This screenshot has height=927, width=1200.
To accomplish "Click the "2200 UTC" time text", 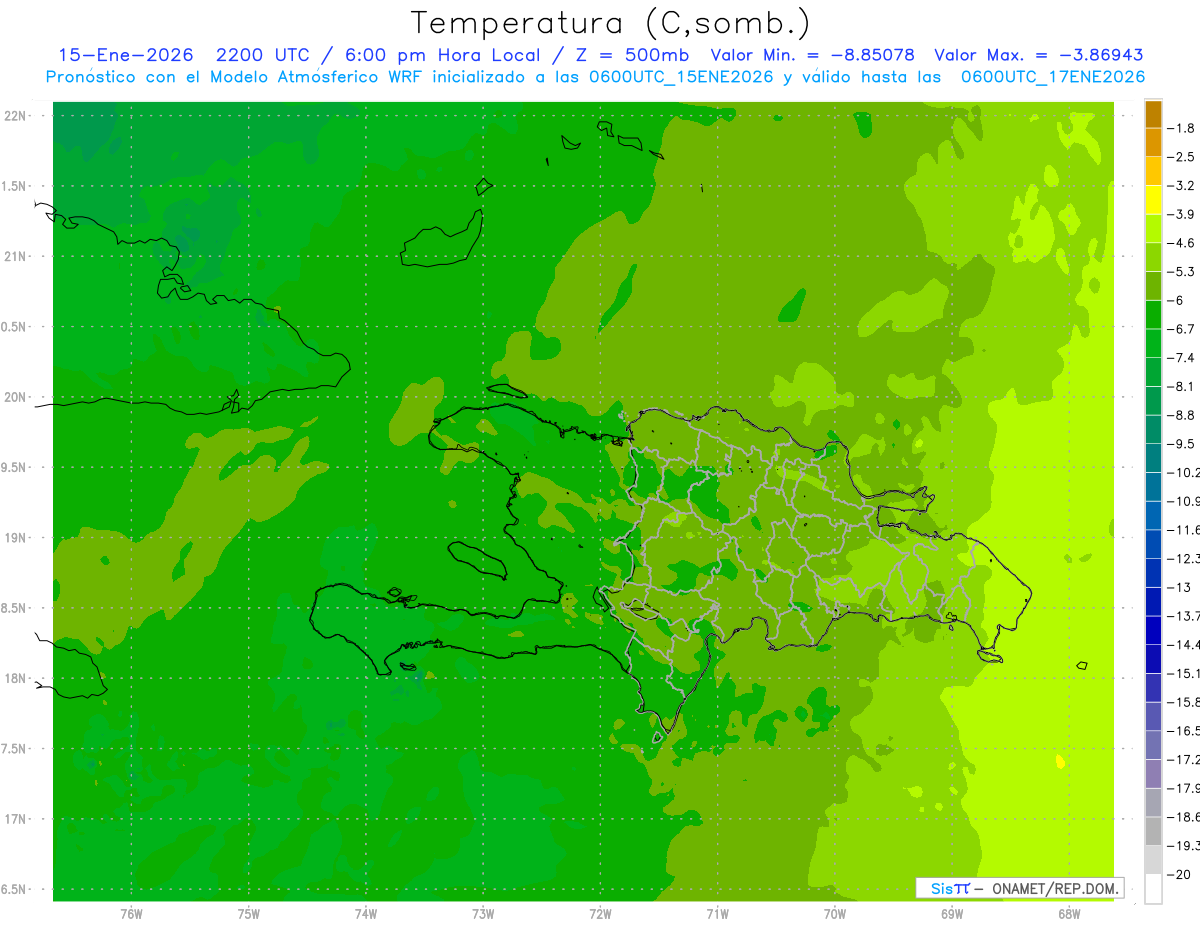I will tap(262, 55).
